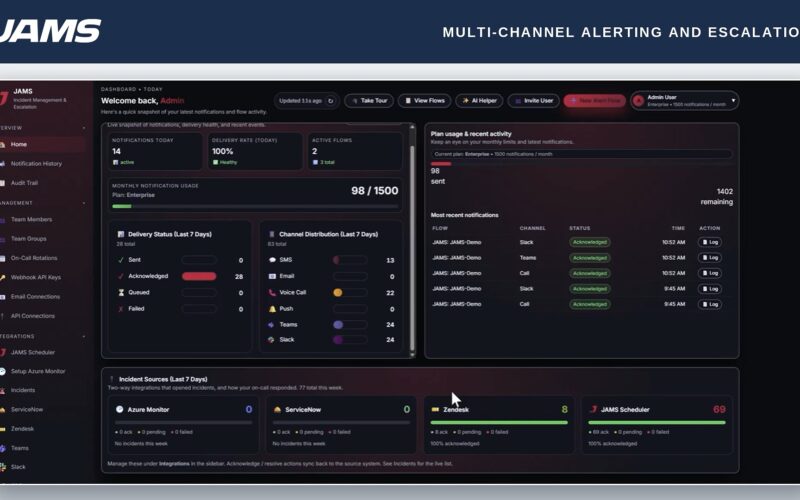Click the 98 / 1500 usage value
800x500 pixels.
click(x=374, y=191)
